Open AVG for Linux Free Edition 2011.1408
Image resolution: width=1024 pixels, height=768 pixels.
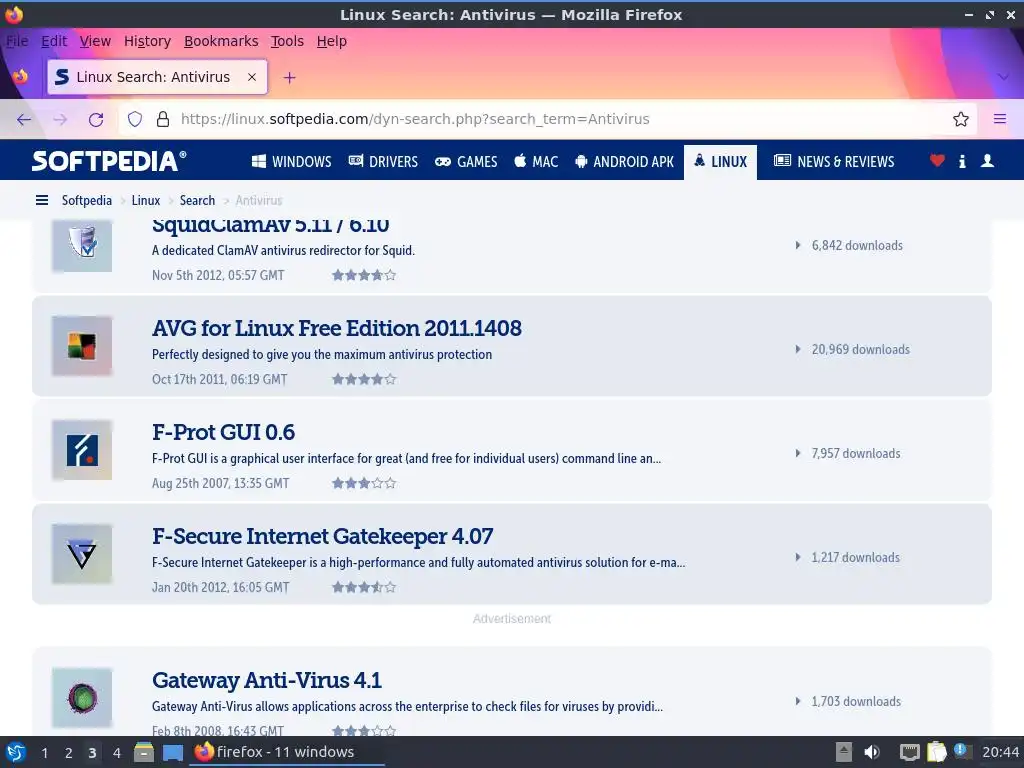(336, 328)
